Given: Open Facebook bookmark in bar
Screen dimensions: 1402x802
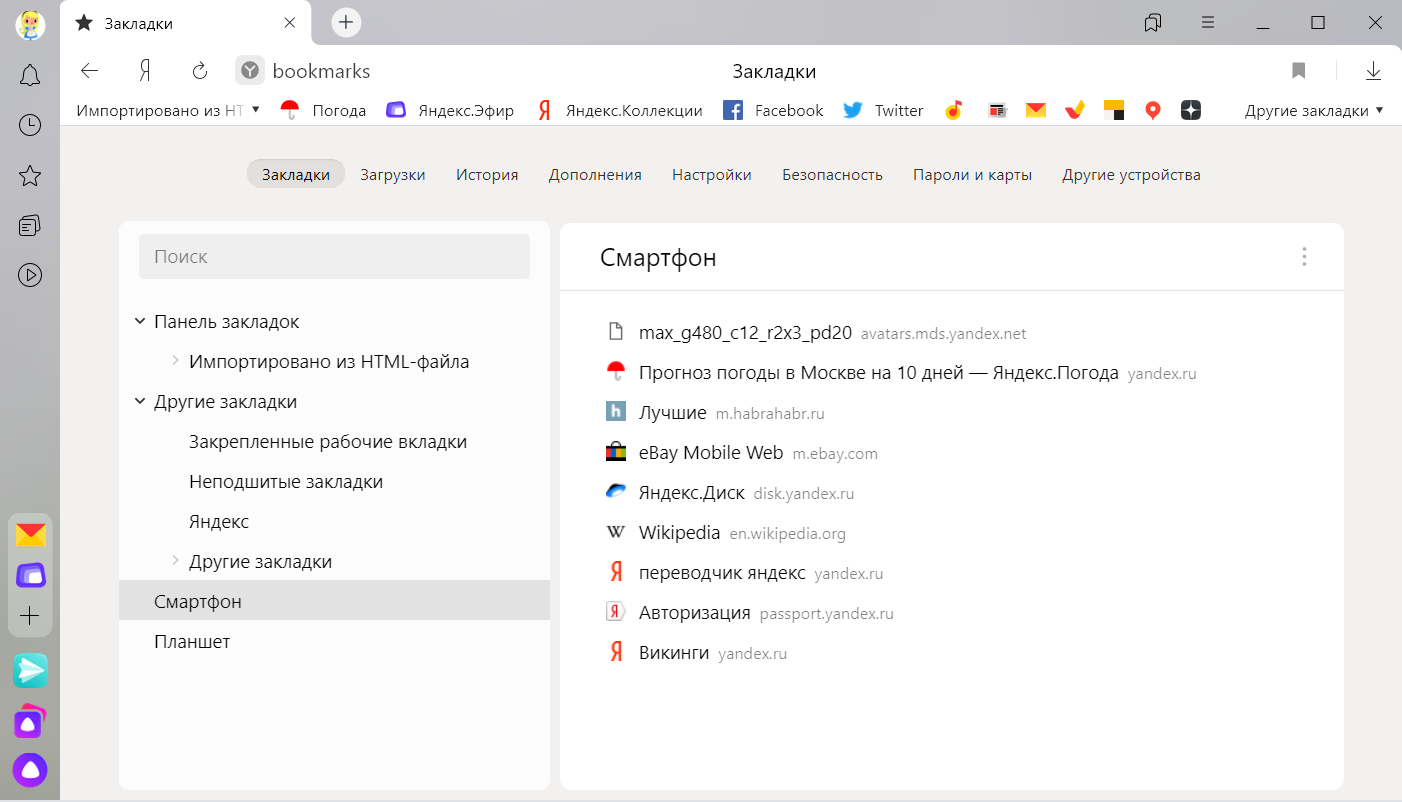Looking at the screenshot, I should pos(773,110).
